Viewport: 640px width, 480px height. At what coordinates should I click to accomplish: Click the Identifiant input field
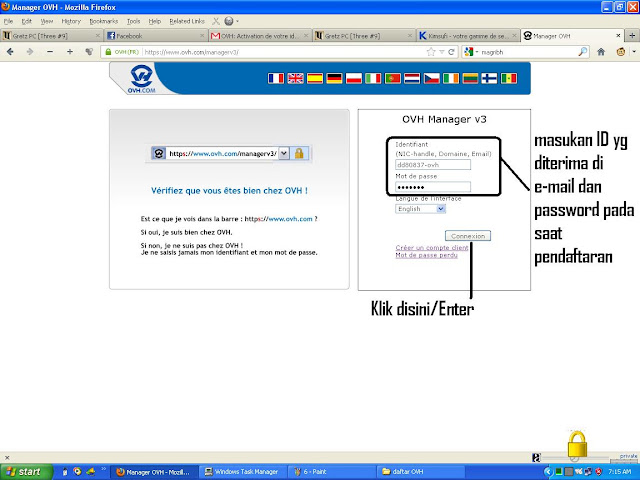433,165
